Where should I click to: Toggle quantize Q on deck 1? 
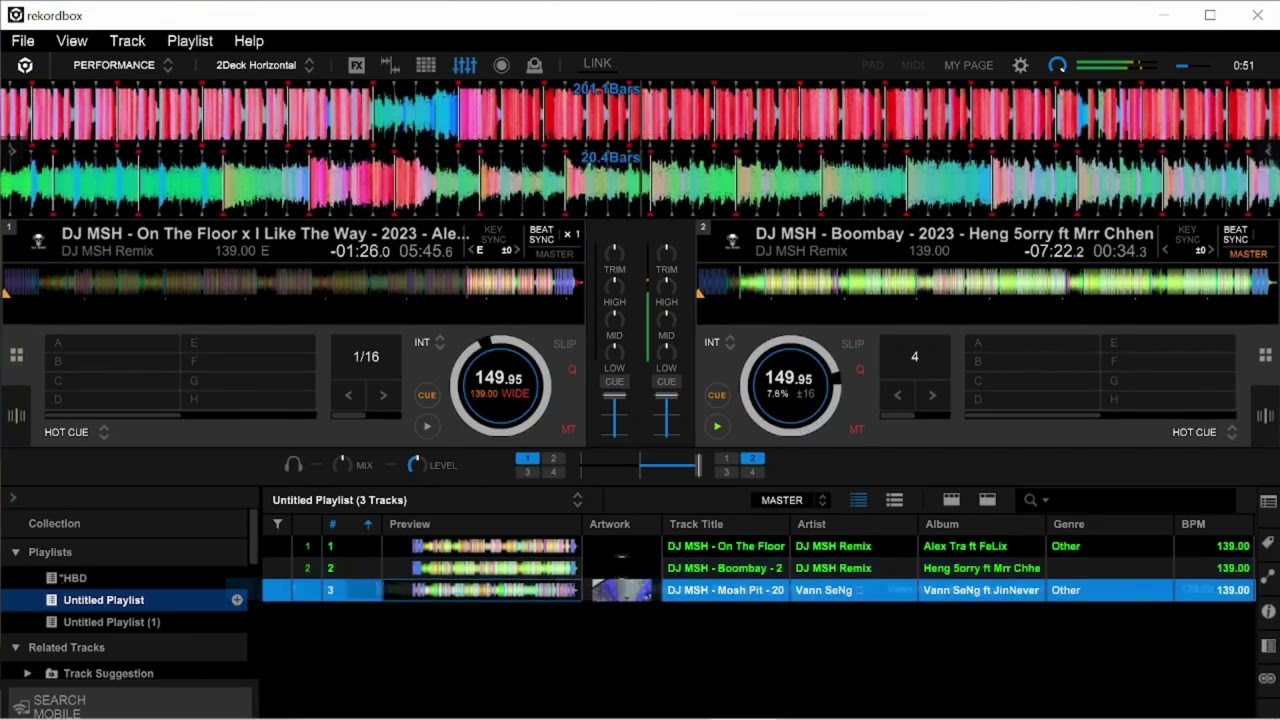pos(573,370)
